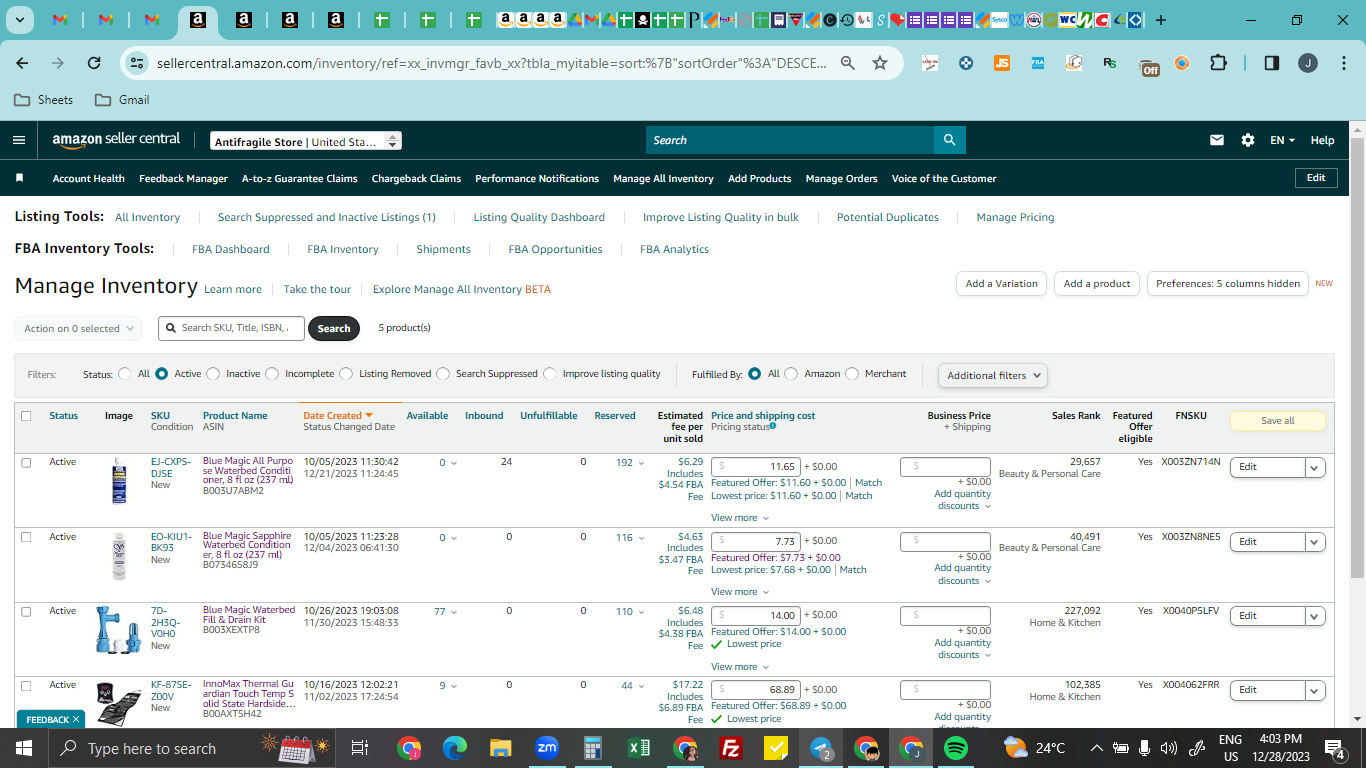The image size is (1366, 768).
Task: Open the Feedback Manager menu item
Action: 183,178
